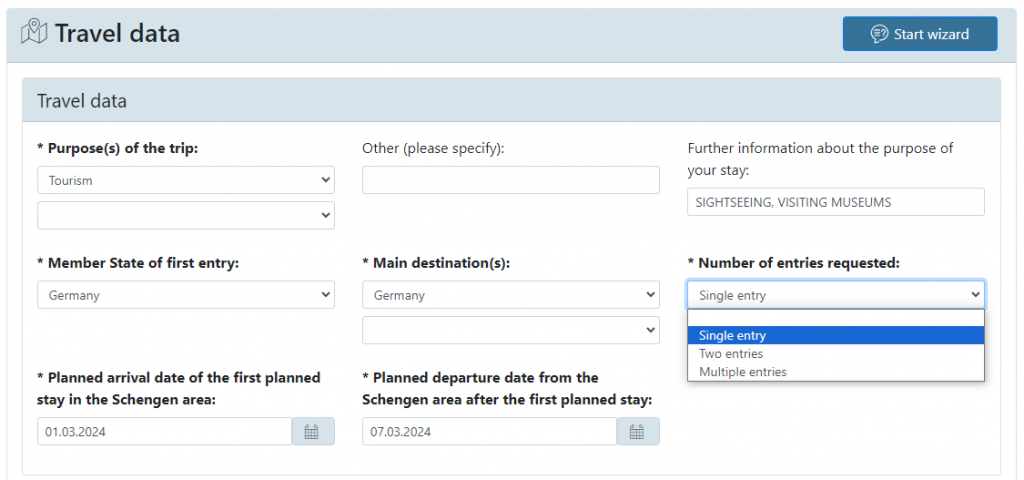This screenshot has width=1024, height=480.
Task: Focus the further information about purpose field
Action: coord(835,202)
